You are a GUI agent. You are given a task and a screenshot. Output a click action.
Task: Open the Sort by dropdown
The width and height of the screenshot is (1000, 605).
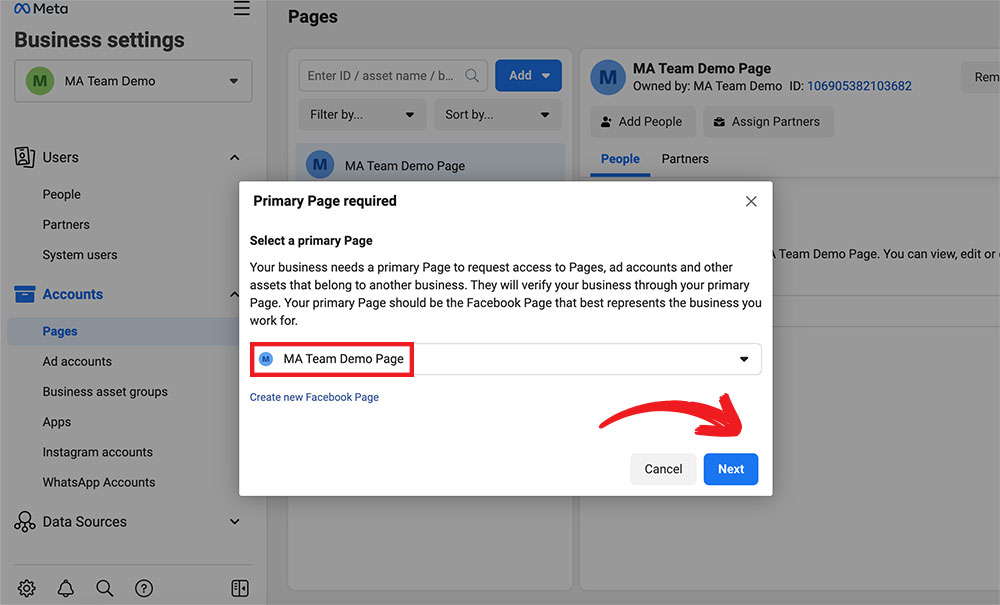click(x=497, y=115)
